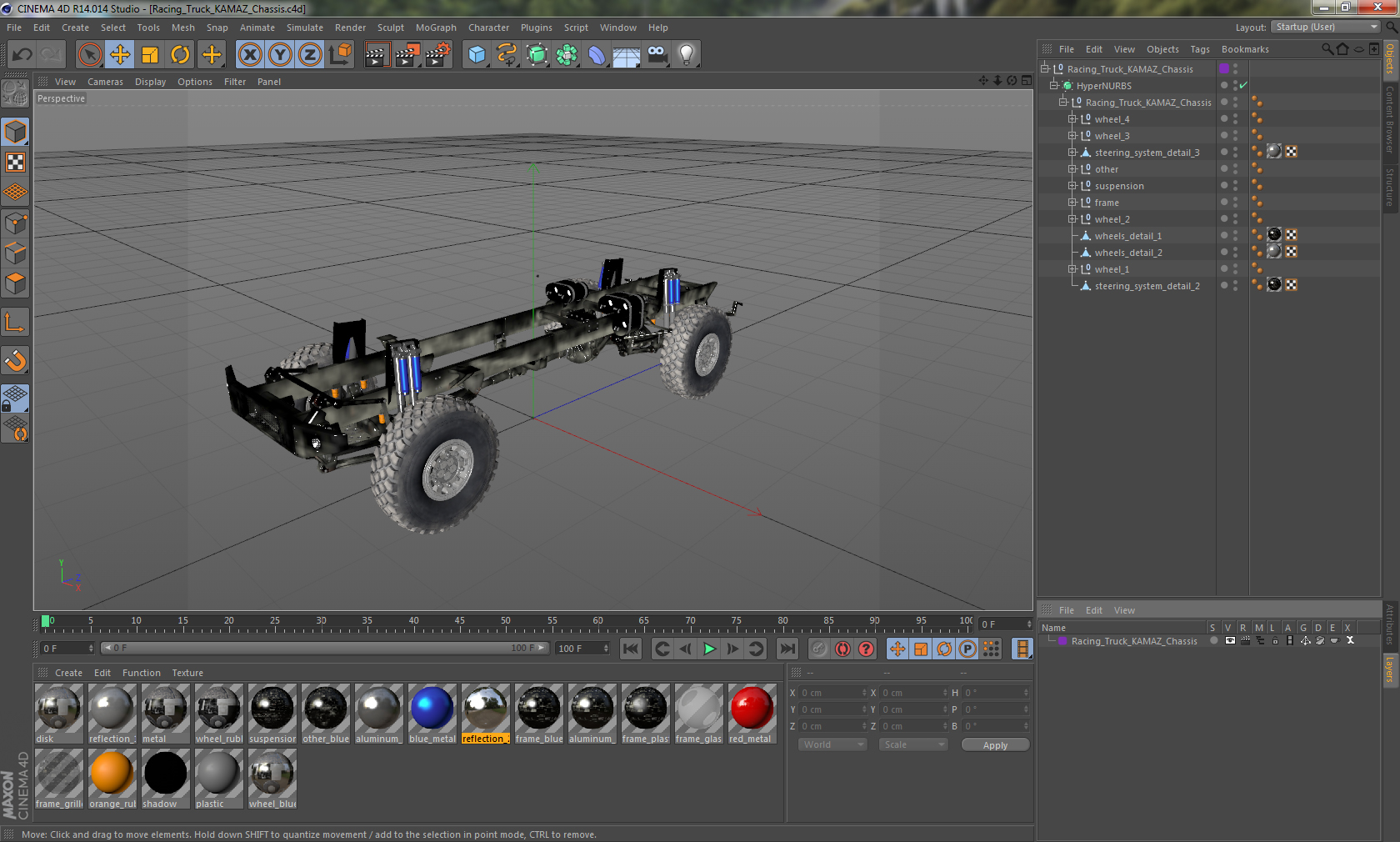Image resolution: width=1400 pixels, height=842 pixels.
Task: Expand the steering_system_detail_3 object
Action: (x=1072, y=152)
